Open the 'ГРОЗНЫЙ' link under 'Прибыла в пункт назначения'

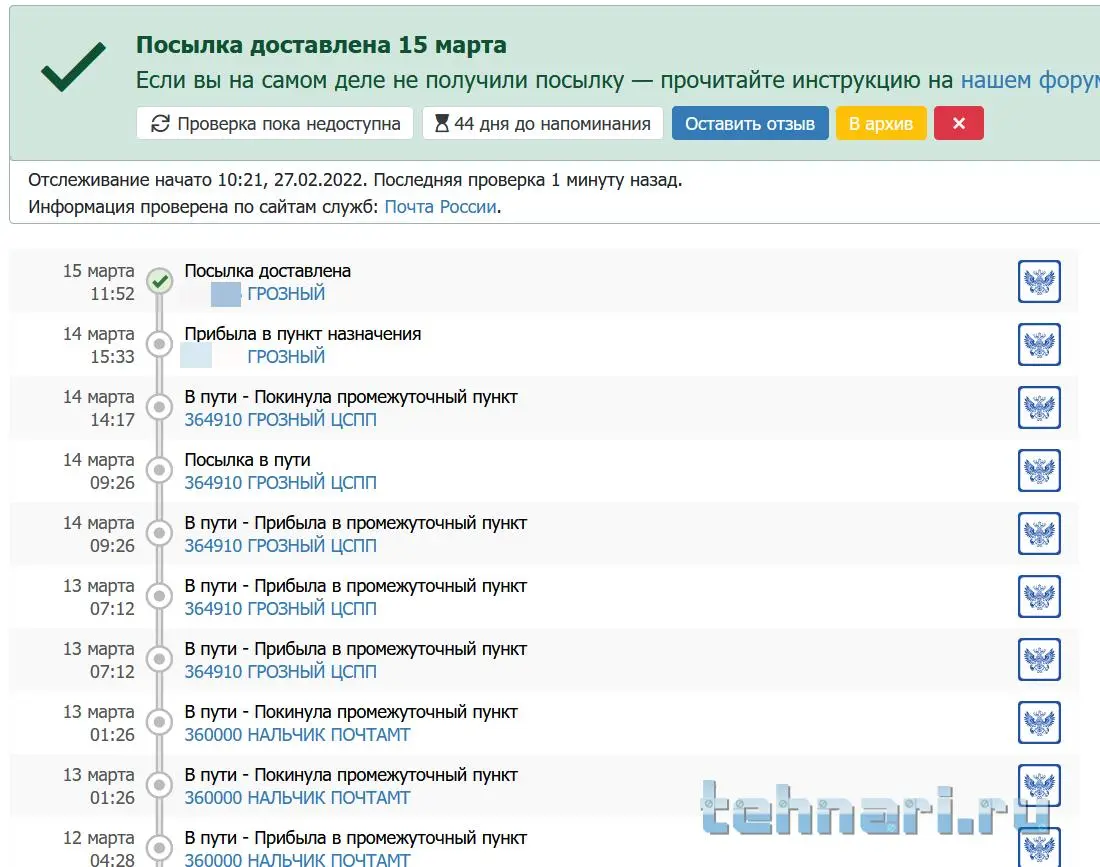pyautogui.click(x=286, y=356)
